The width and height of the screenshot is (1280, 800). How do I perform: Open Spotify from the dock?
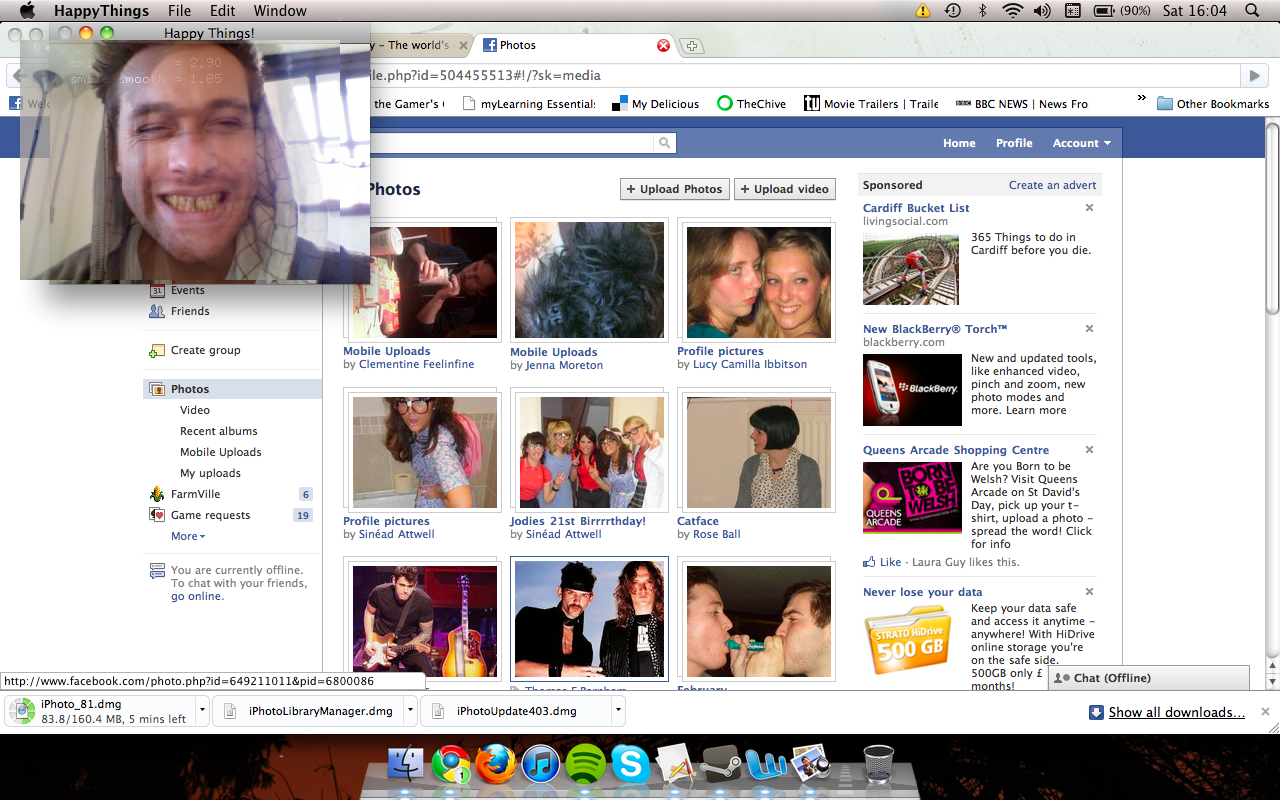pos(585,765)
